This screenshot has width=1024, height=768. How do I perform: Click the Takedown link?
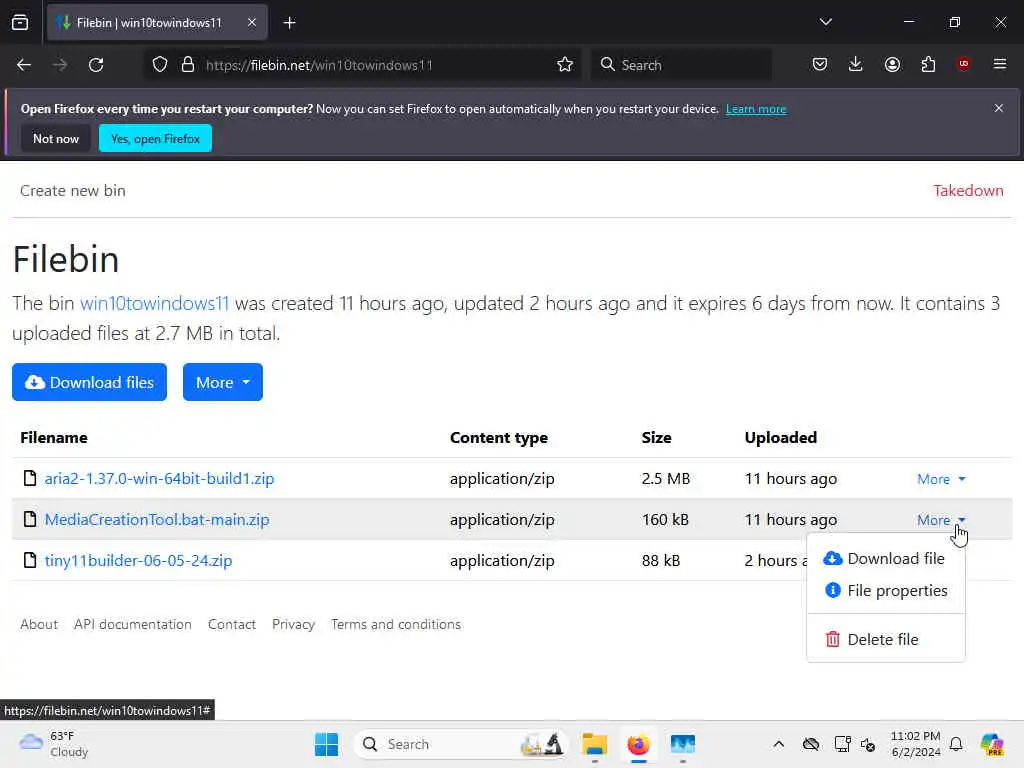[x=968, y=191]
